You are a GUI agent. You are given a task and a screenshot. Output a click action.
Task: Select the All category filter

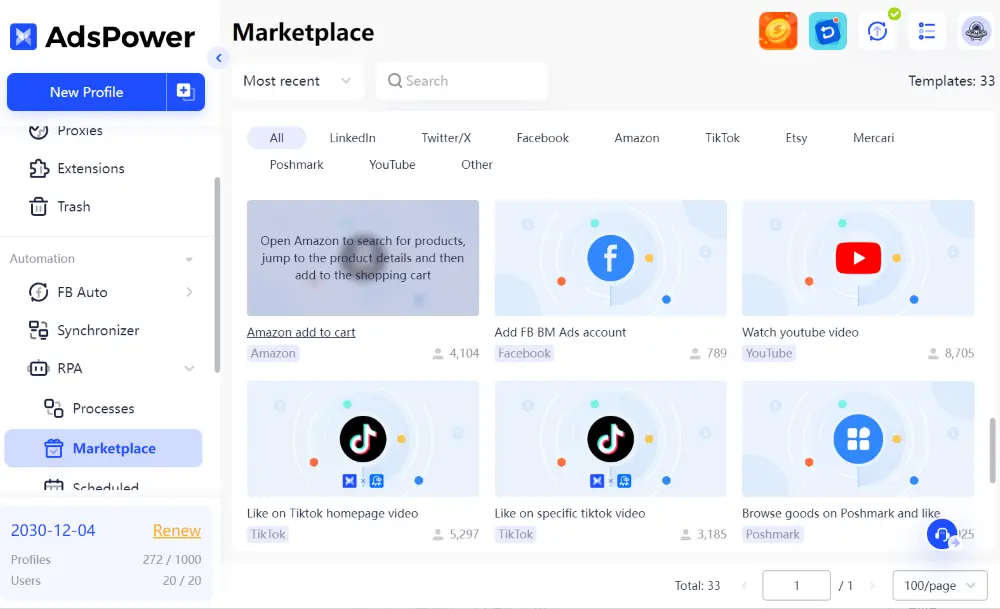(x=277, y=138)
